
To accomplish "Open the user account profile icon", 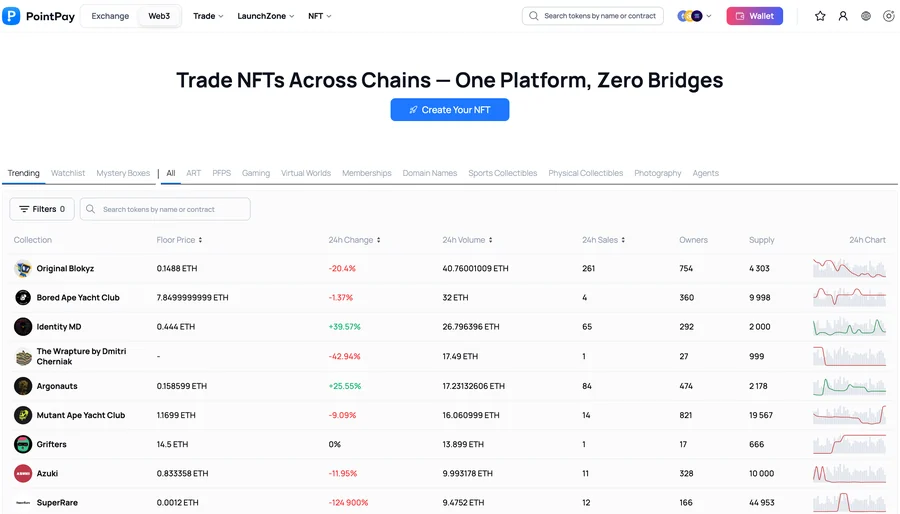I will coord(843,16).
